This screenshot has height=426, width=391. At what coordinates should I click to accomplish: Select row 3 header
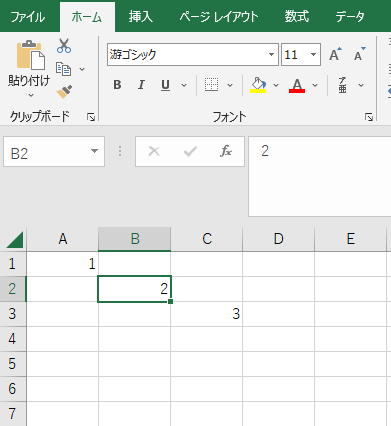pyautogui.click(x=13, y=314)
